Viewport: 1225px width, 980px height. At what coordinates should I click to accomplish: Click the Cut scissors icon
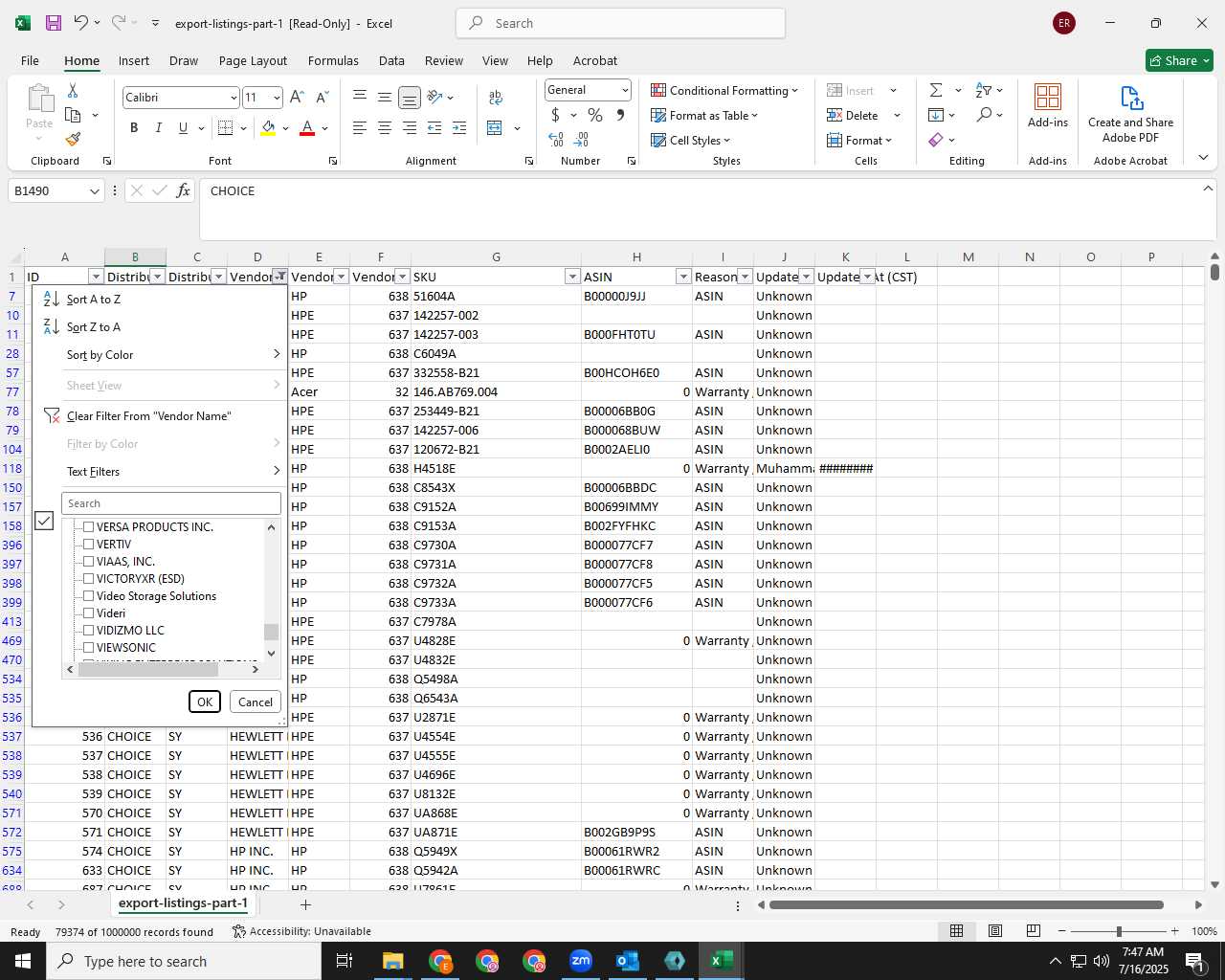pyautogui.click(x=73, y=90)
